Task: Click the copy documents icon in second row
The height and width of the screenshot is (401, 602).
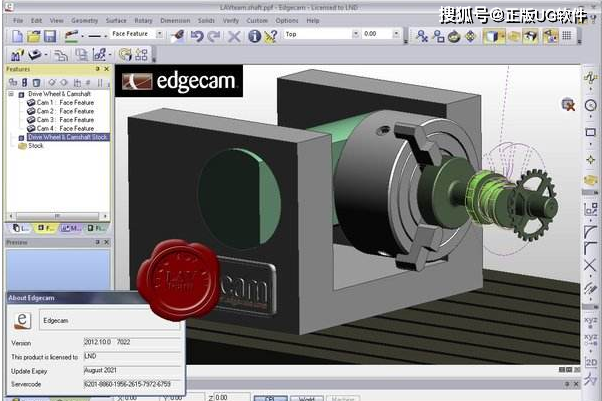Action: tap(81, 55)
